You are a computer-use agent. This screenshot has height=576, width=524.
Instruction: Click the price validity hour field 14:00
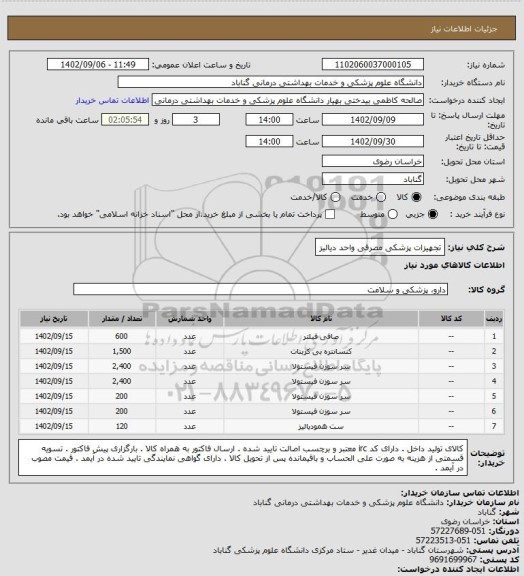point(269,142)
